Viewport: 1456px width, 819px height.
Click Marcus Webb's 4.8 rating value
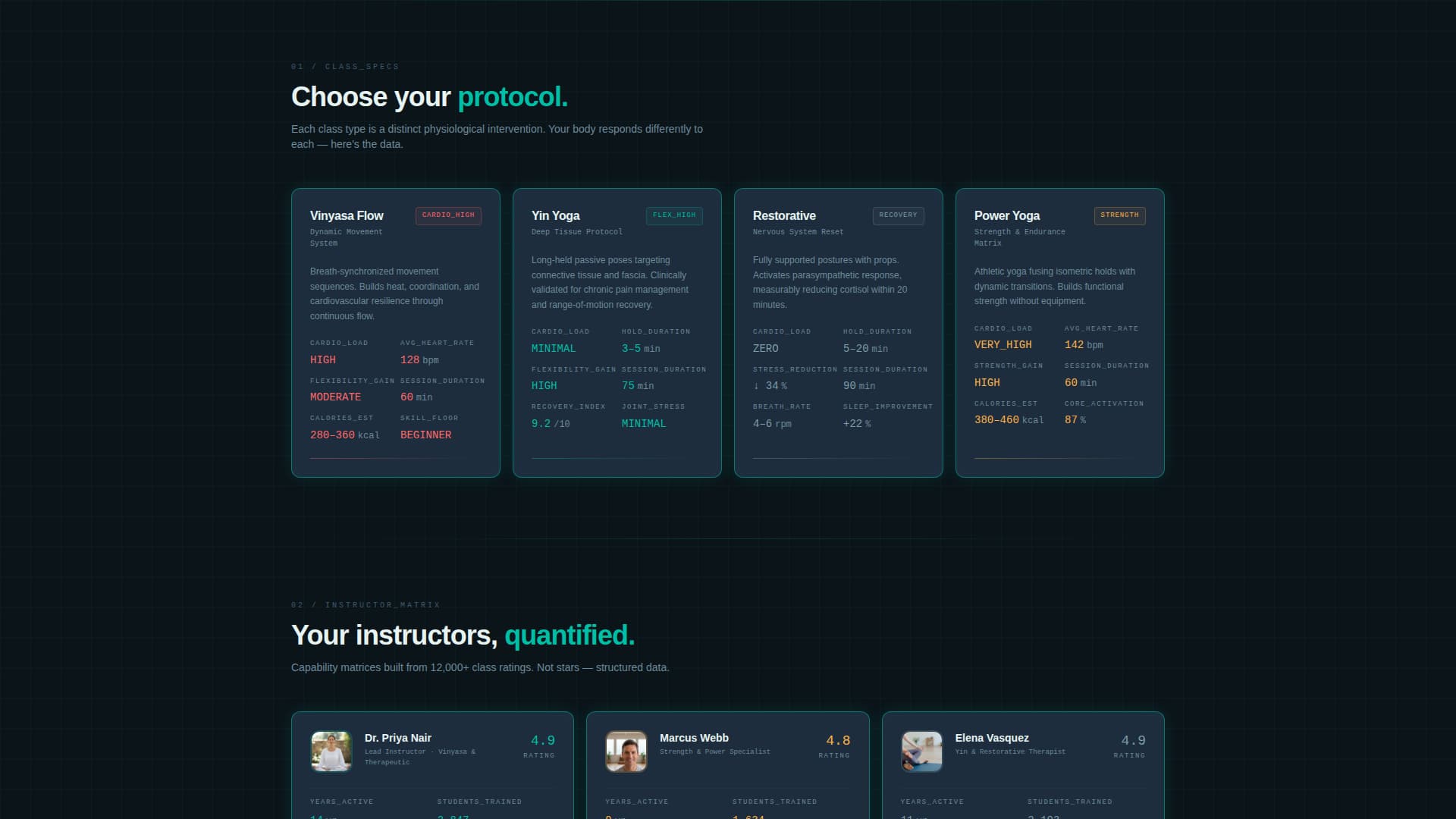pos(838,740)
